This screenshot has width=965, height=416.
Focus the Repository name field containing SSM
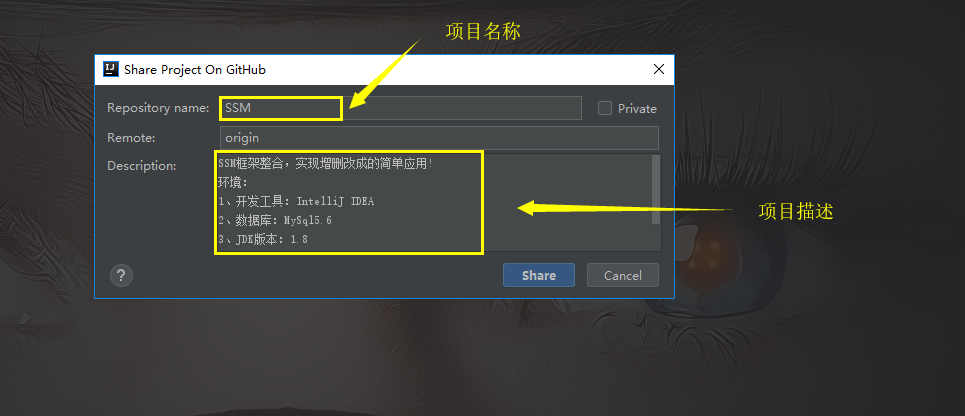point(401,108)
